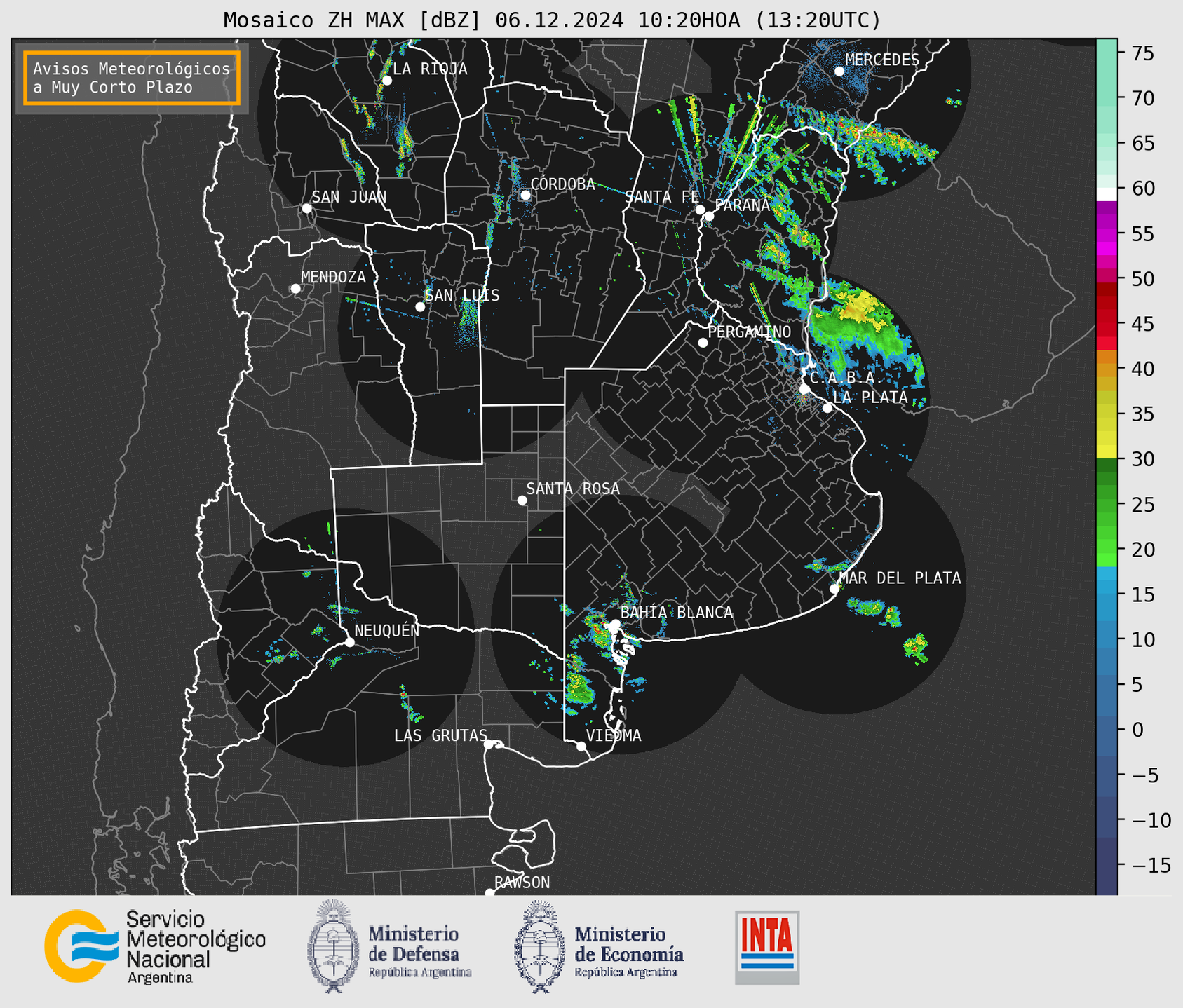This screenshot has height=1008, width=1183.
Task: Click the INTA logo
Action: 767,947
